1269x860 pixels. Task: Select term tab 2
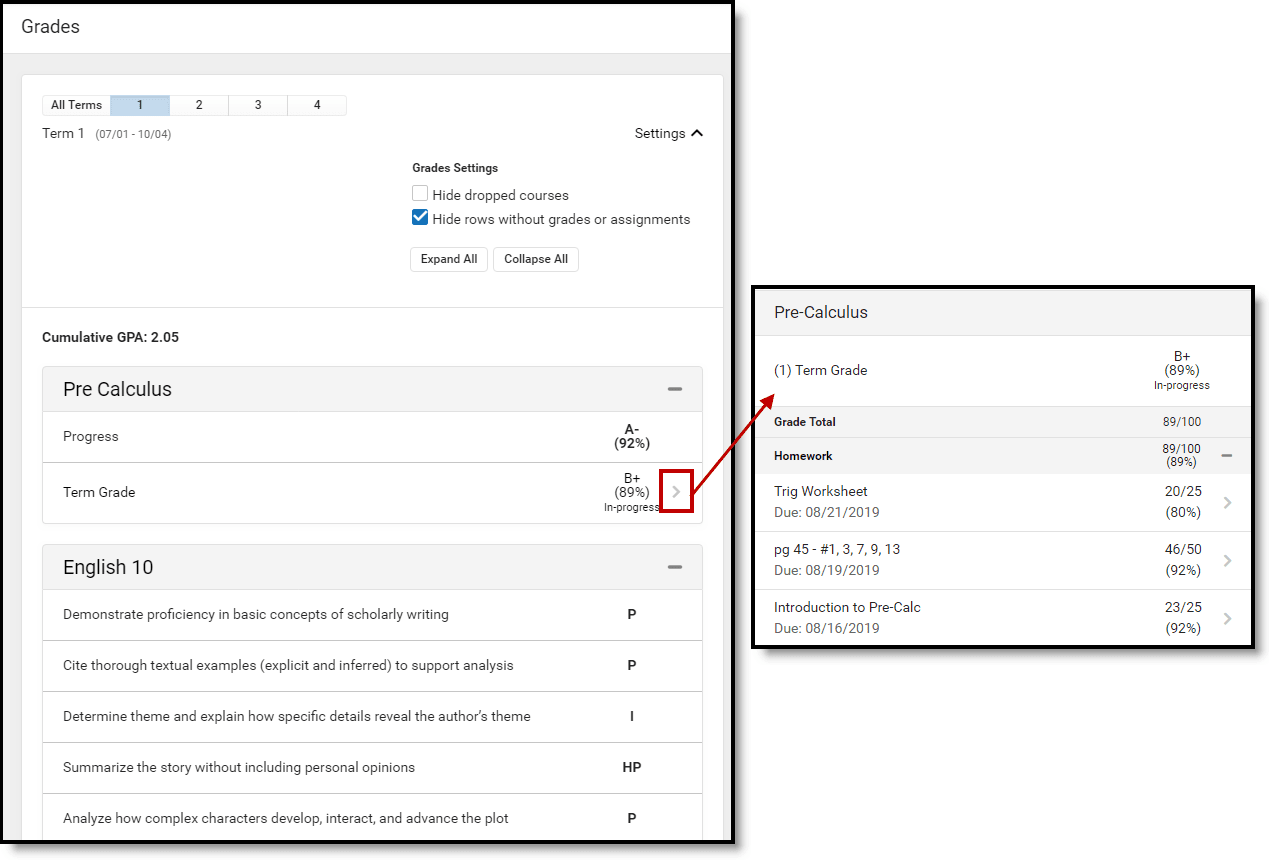[198, 104]
